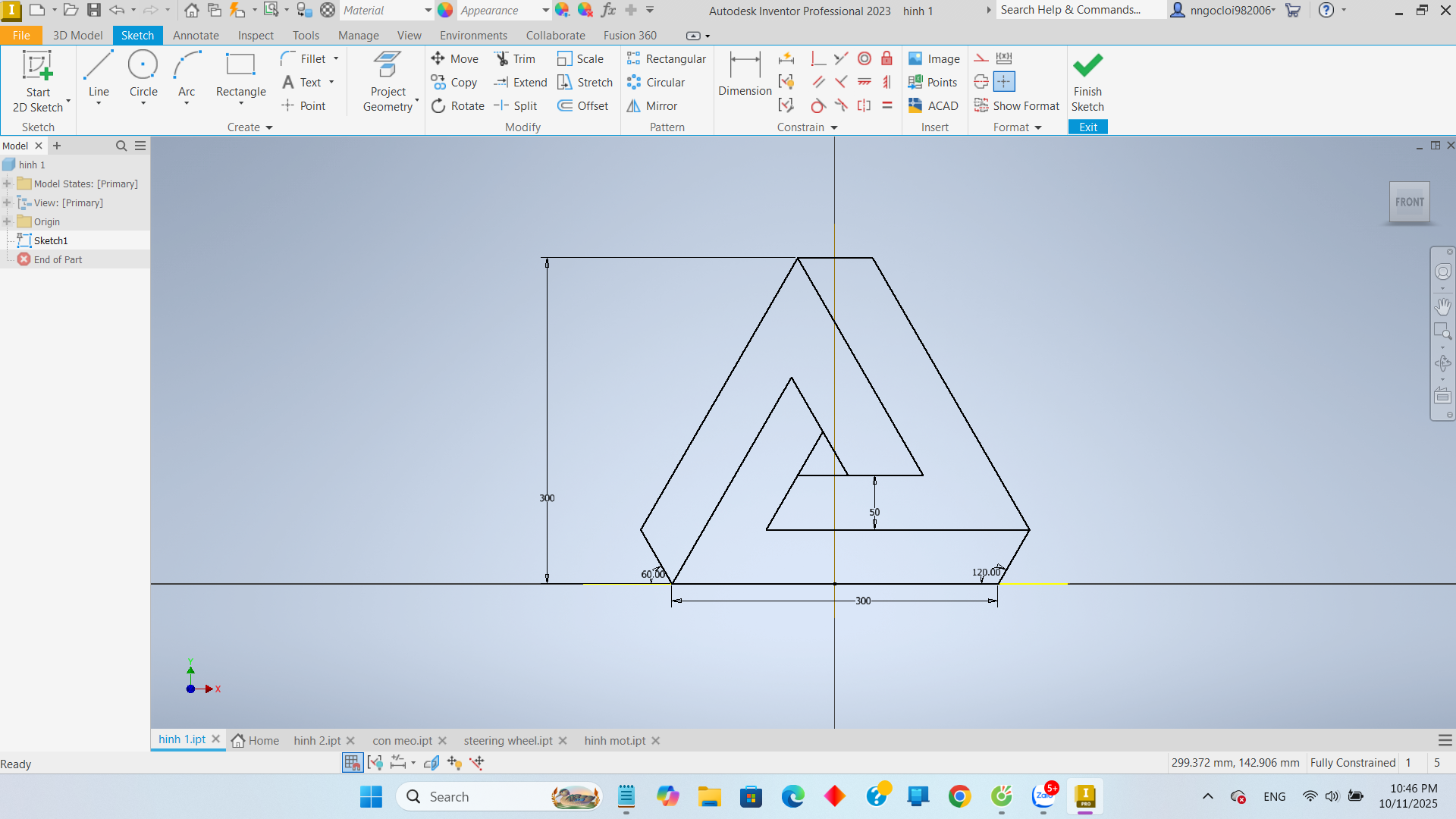Open the Fillet dropdown arrow
Image resolution: width=1456 pixels, height=819 pixels.
[x=336, y=58]
